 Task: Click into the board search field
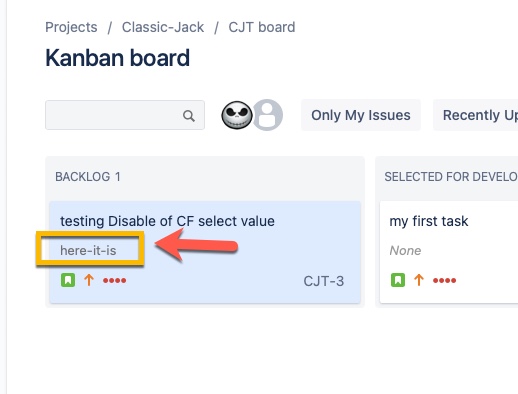[125, 115]
